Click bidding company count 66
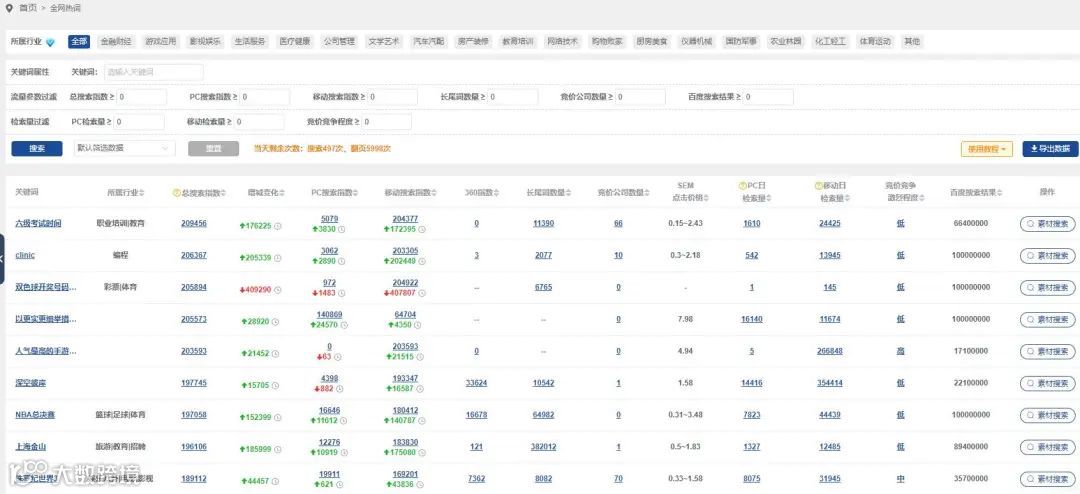This screenshot has width=1080, height=494. (618, 224)
